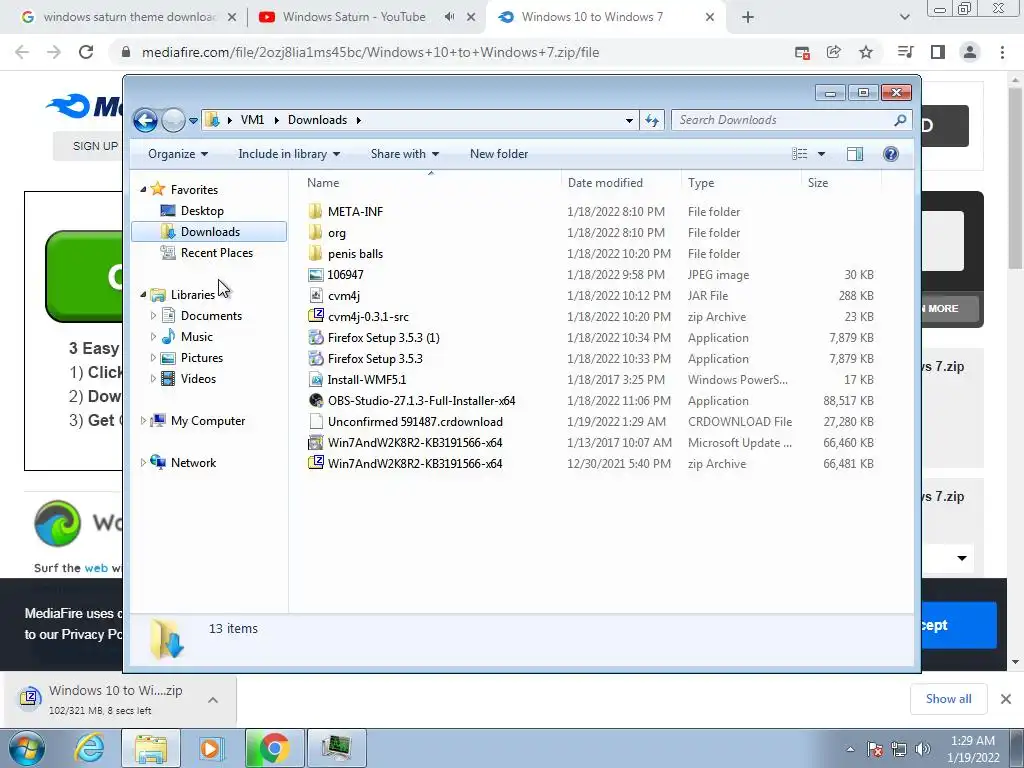
Task: Click the VM1 breadcrumb in address bar
Action: (252, 120)
